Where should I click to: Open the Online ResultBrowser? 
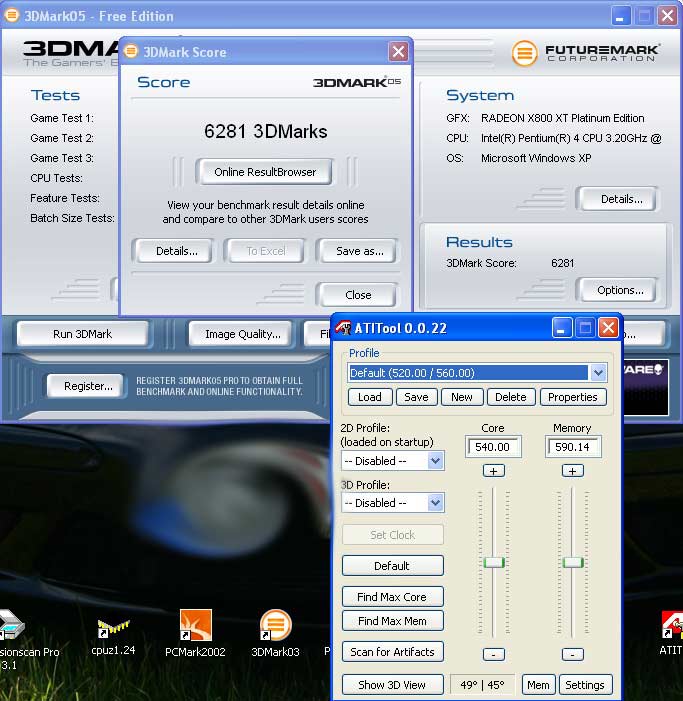[265, 172]
